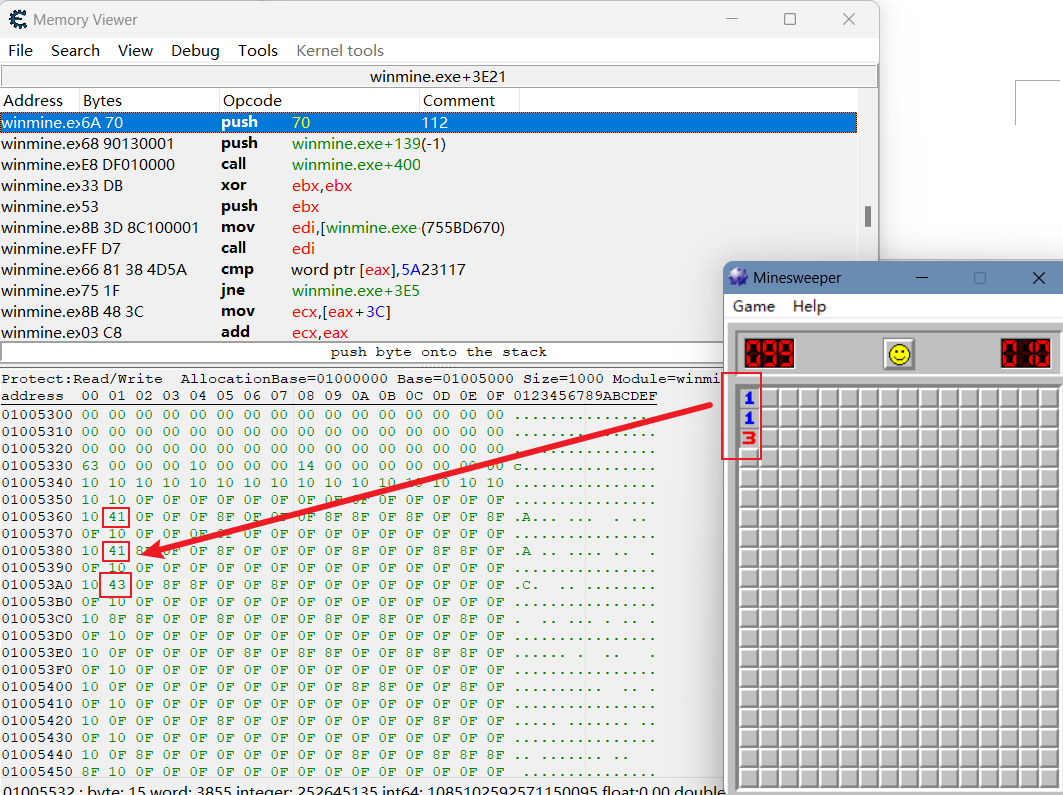Click the Minesweeper smiley face button

tap(899, 353)
